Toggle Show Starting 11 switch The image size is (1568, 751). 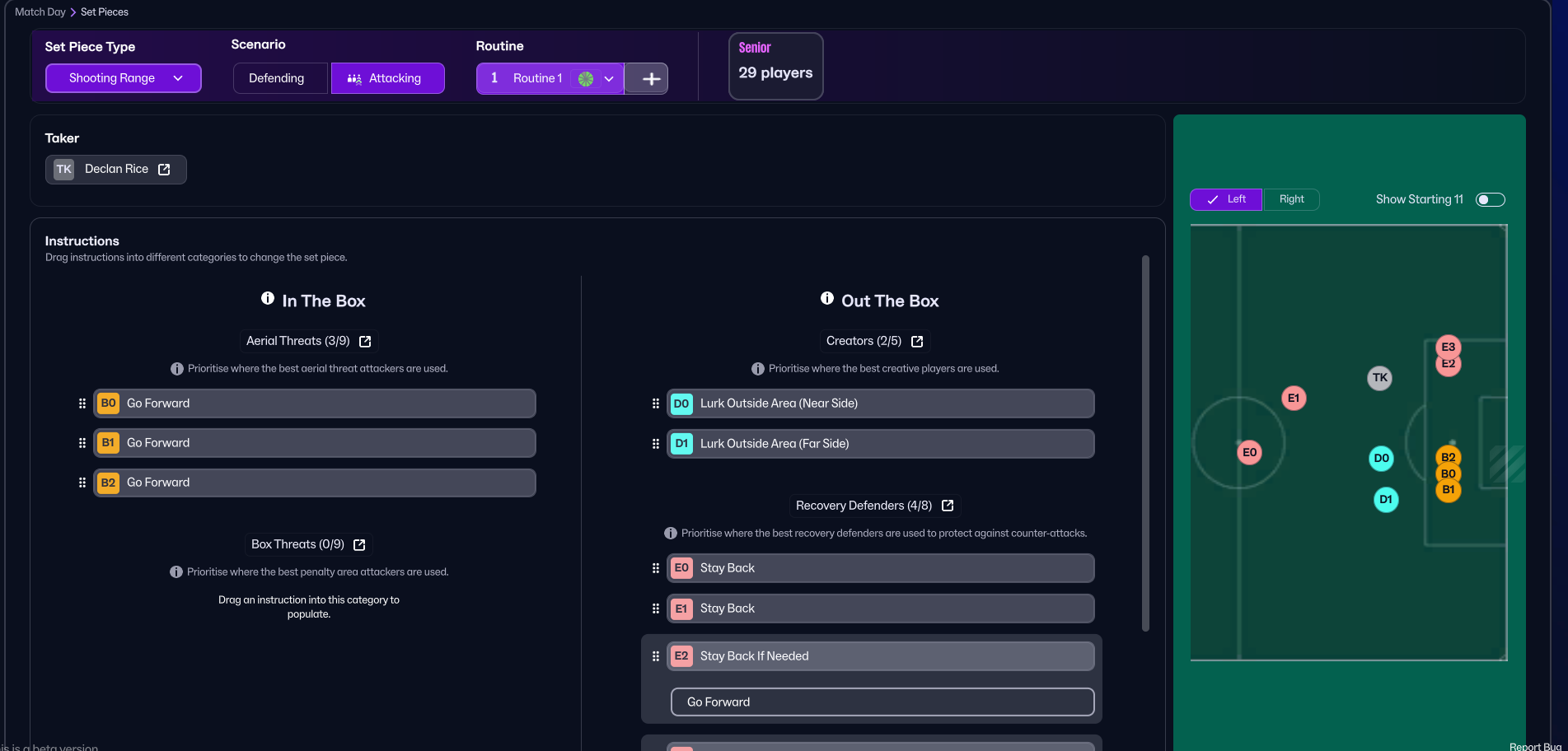[1490, 200]
